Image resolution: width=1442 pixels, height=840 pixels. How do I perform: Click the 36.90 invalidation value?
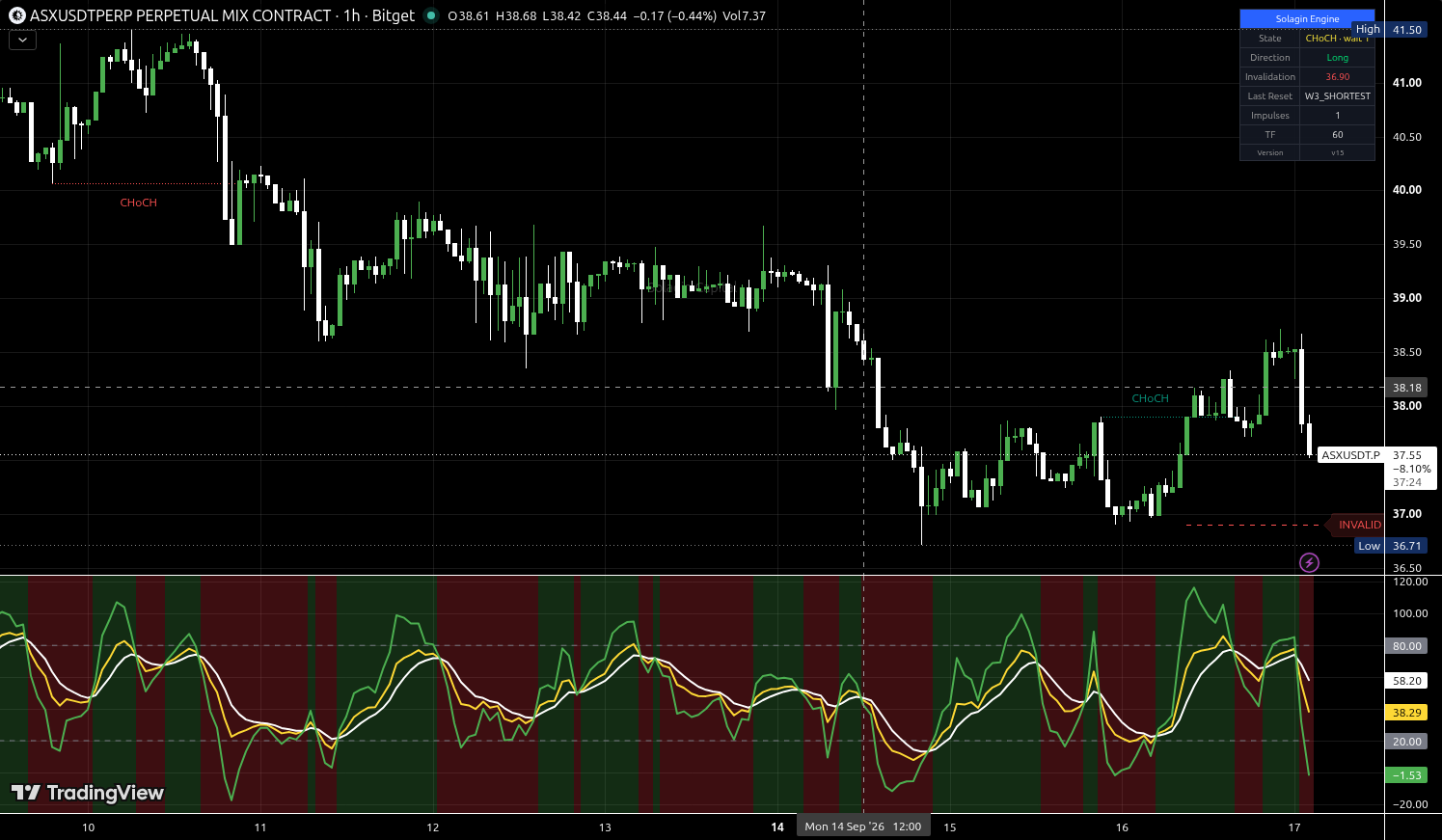[1337, 77]
